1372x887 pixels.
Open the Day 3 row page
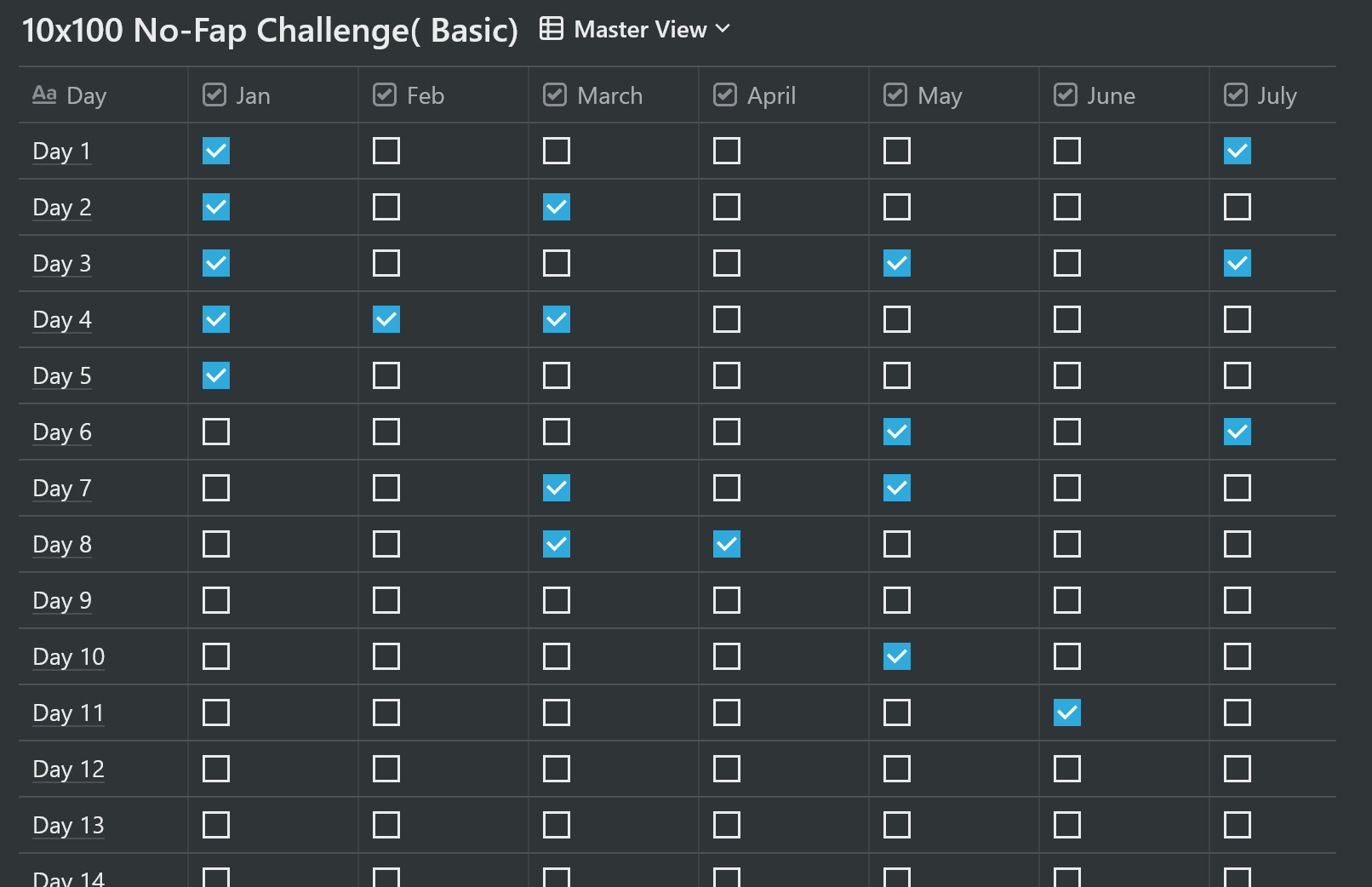click(62, 264)
